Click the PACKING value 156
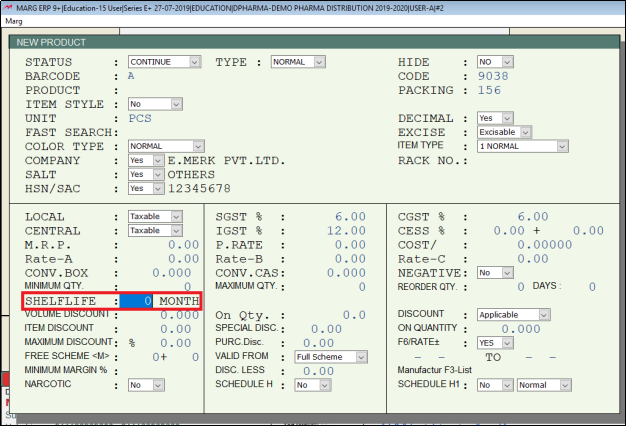Viewport: 626px width, 426px height. click(489, 90)
